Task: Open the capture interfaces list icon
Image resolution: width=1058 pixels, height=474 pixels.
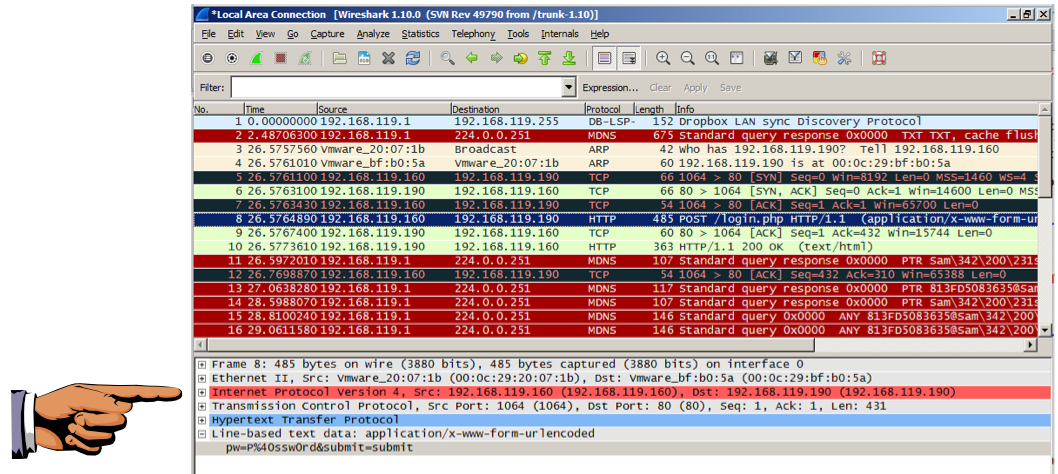Action: (208, 59)
